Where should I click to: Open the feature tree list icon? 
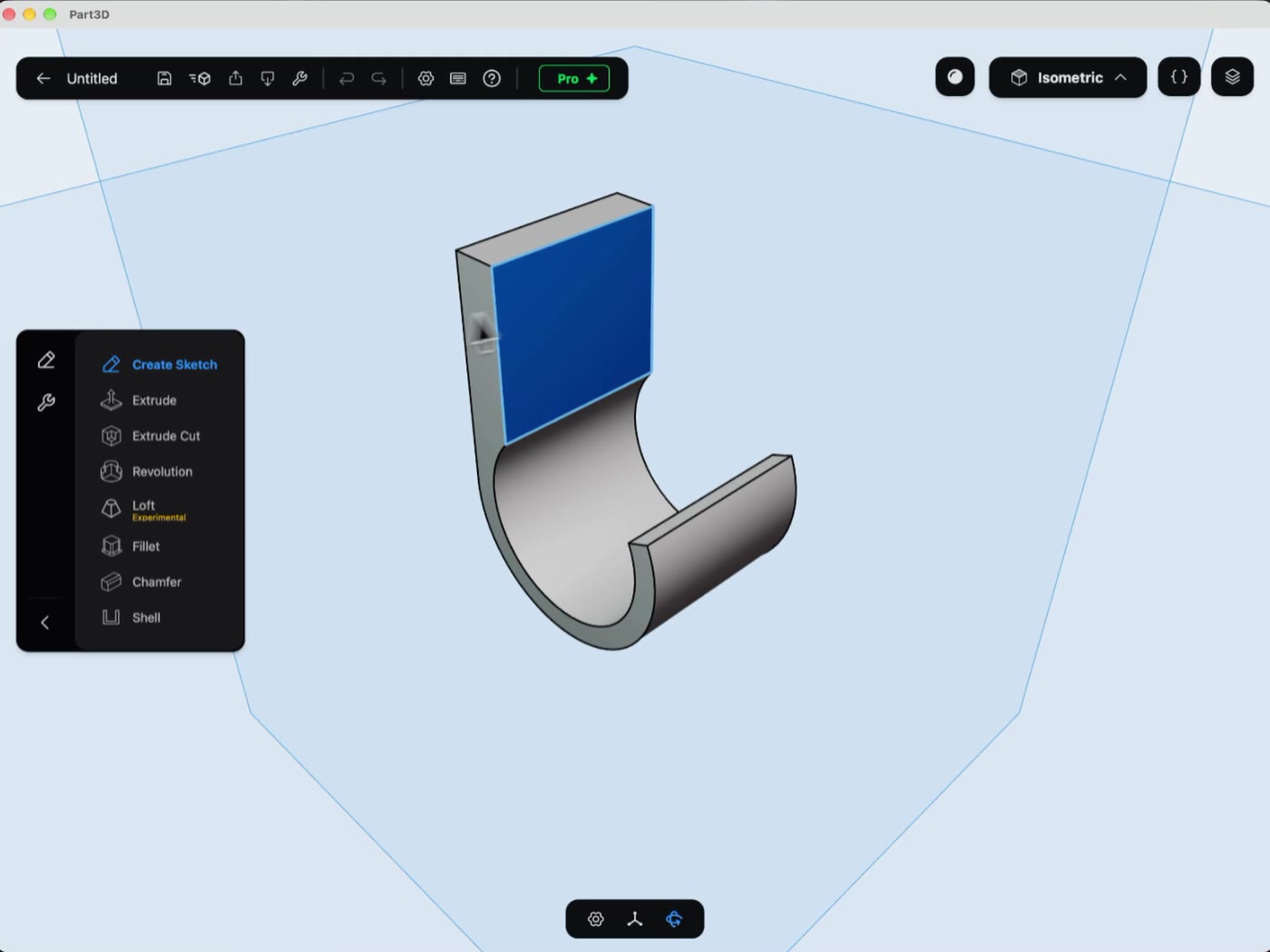coord(200,79)
